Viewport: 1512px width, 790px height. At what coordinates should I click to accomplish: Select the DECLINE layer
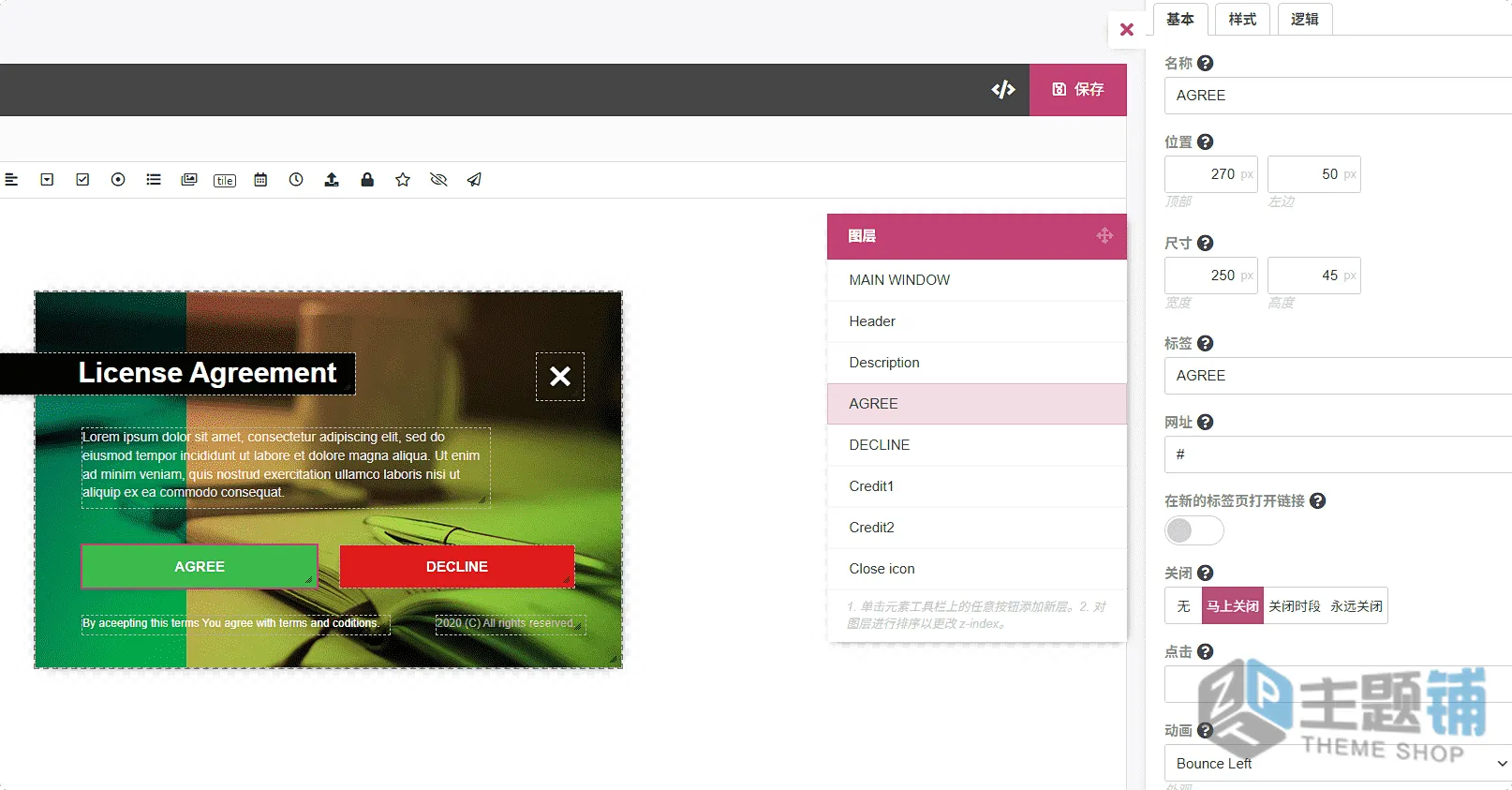click(x=977, y=445)
